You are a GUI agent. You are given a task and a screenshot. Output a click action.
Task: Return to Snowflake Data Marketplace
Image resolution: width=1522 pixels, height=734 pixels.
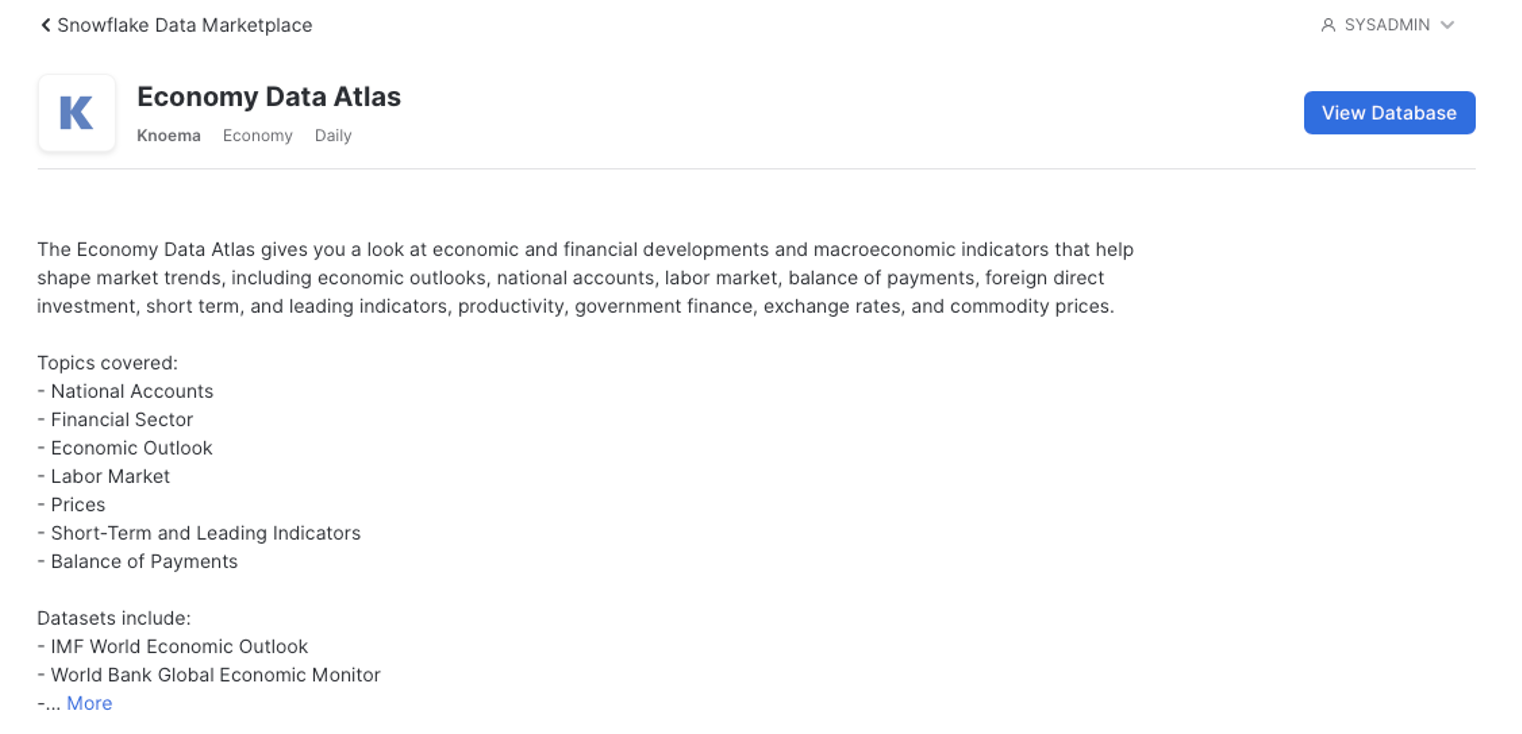point(184,25)
